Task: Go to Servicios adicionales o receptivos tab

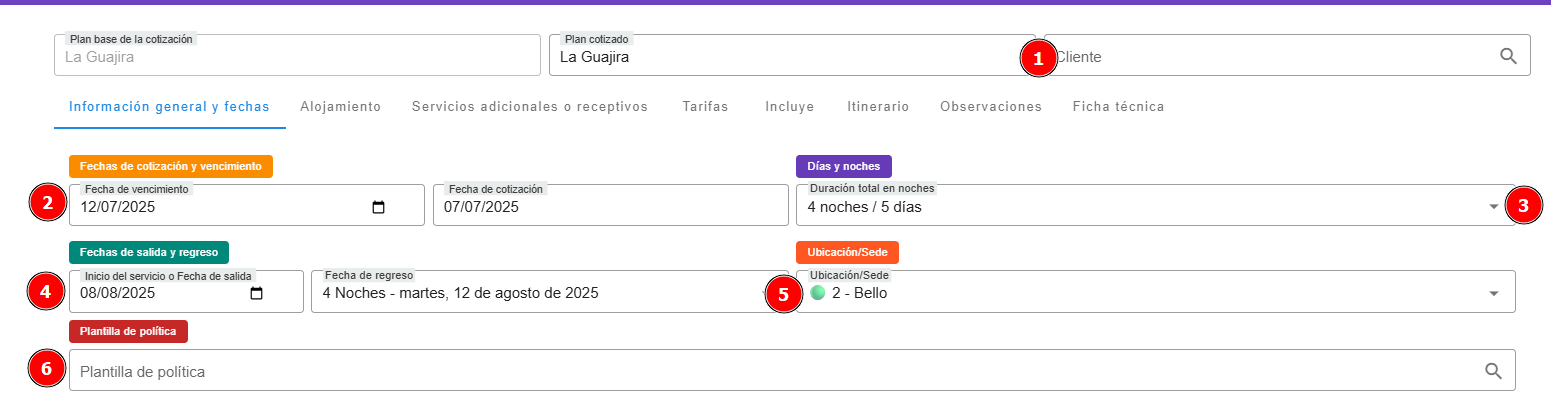Action: click(x=529, y=107)
